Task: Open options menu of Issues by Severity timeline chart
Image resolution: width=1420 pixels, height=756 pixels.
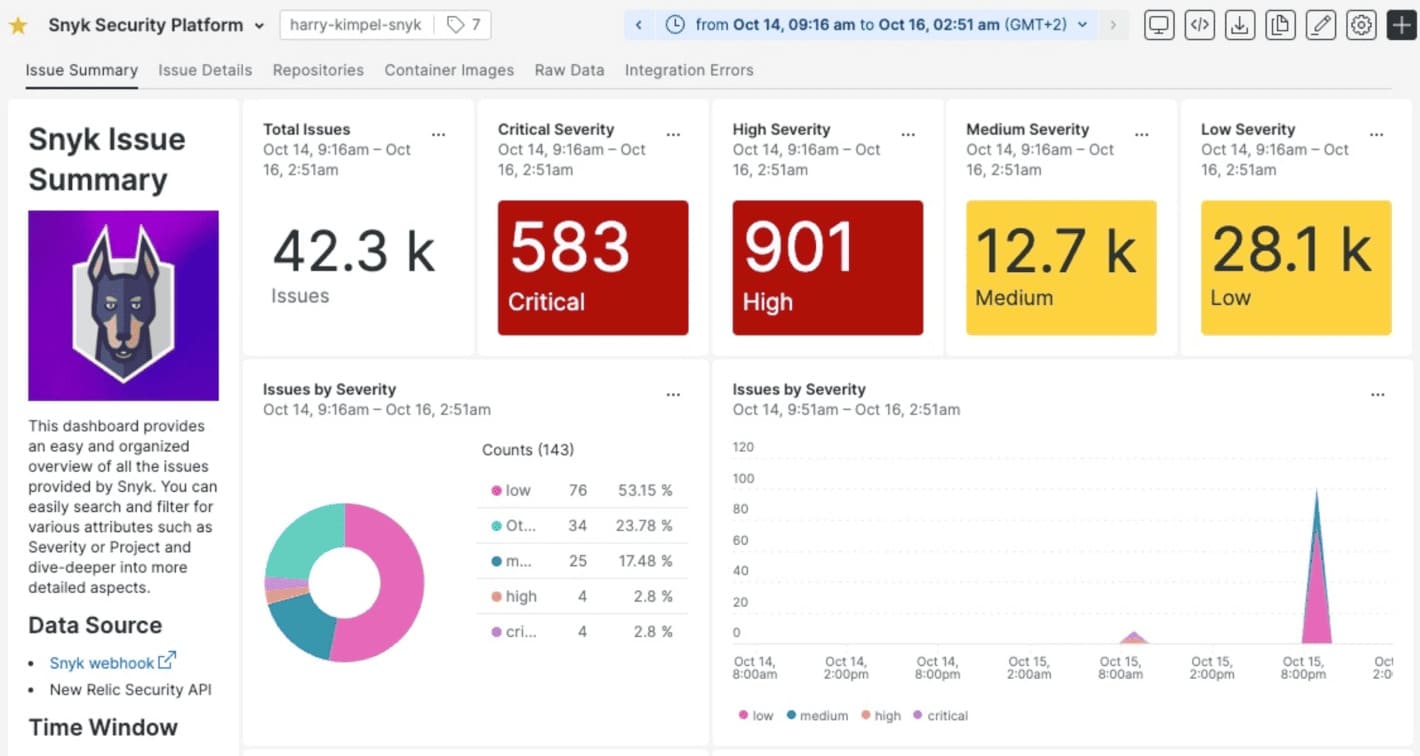Action: tap(1378, 394)
